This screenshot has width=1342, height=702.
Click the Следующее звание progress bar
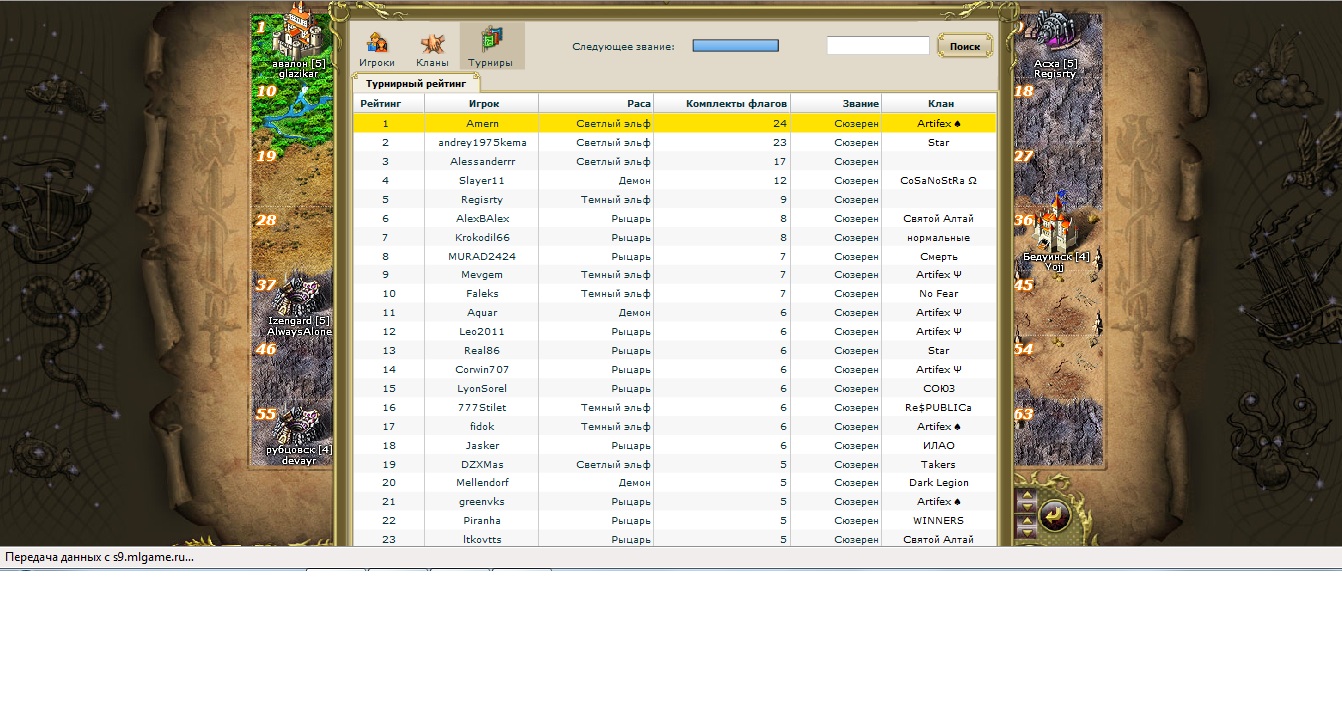coord(735,46)
